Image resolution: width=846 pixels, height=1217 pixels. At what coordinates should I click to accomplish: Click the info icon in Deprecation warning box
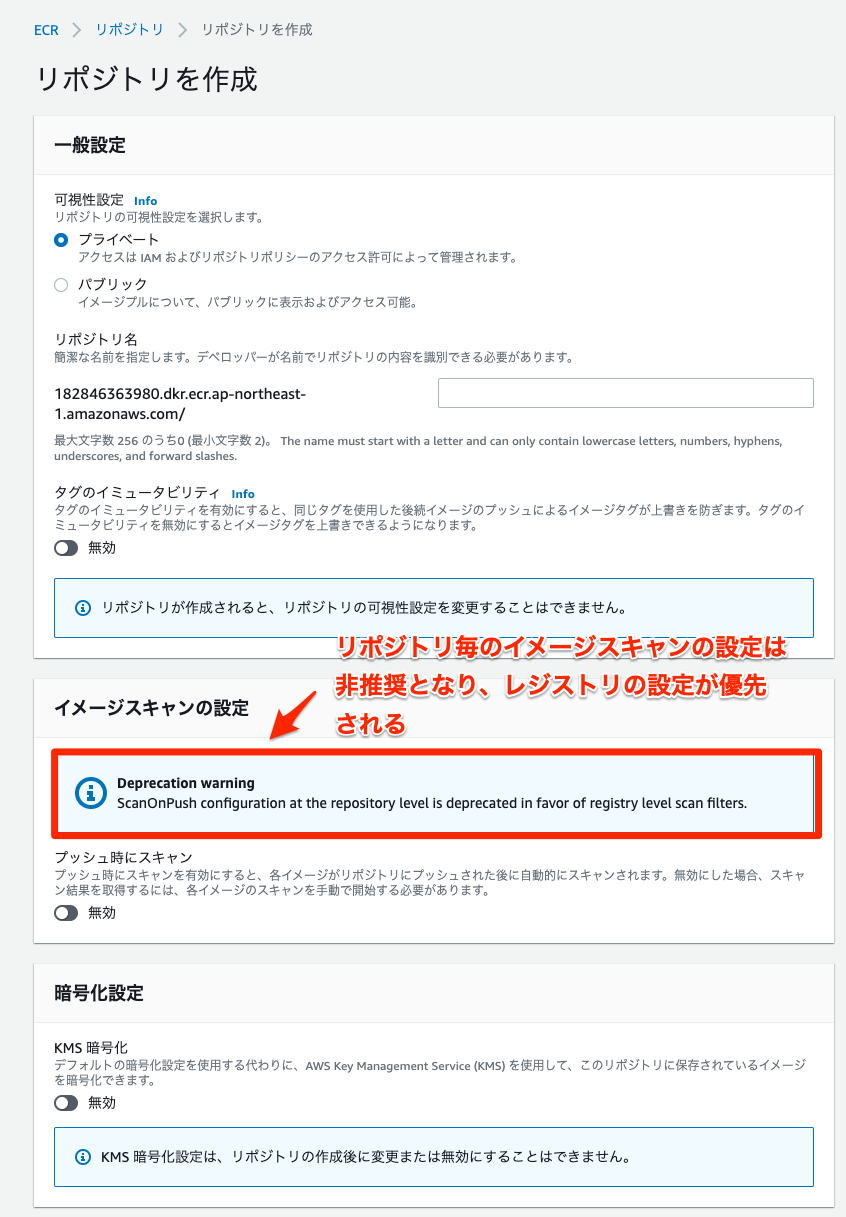click(x=91, y=793)
